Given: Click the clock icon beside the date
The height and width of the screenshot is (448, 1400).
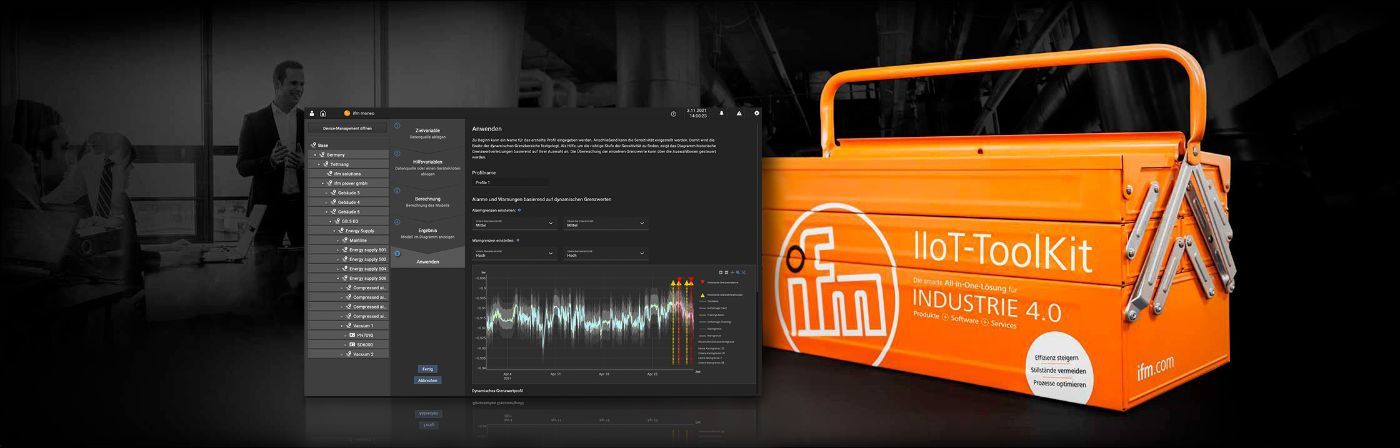Looking at the screenshot, I should [x=673, y=114].
